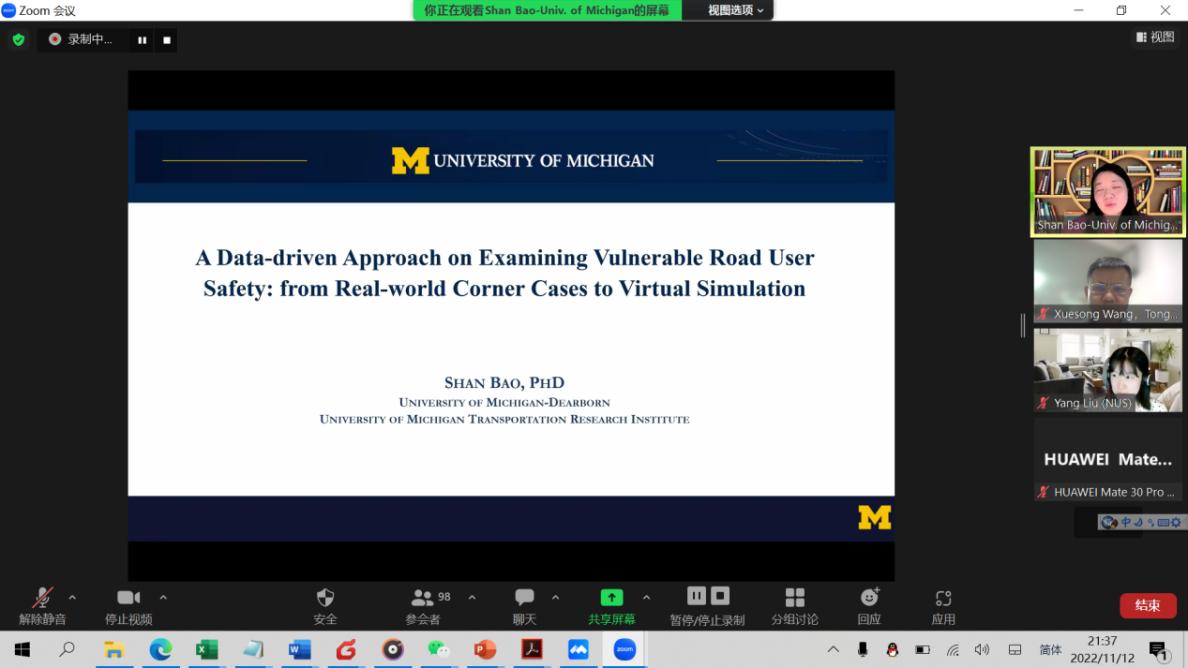Viewport: 1188px width, 668px height.
Task: Open Breakout Rooms
Action: click(794, 598)
